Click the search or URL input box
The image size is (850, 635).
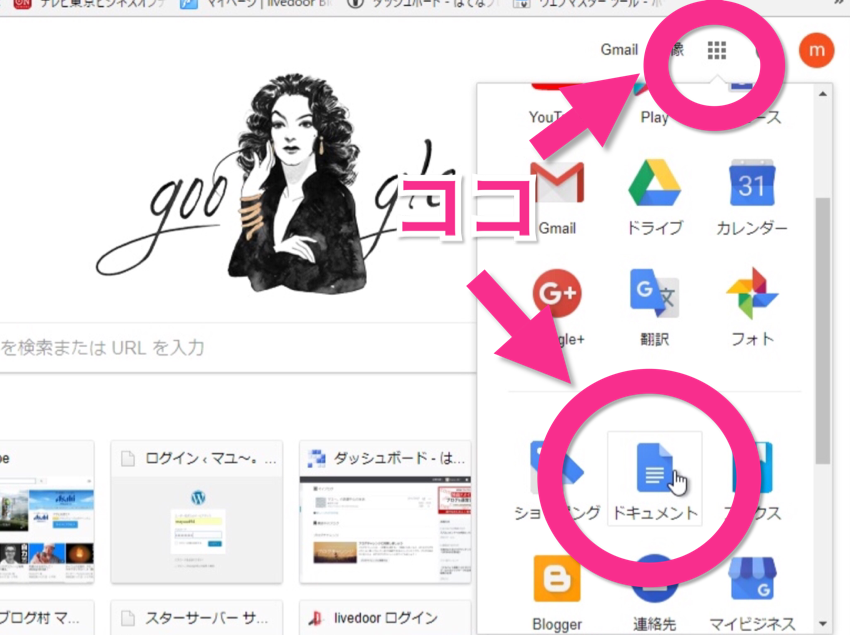coord(237,348)
